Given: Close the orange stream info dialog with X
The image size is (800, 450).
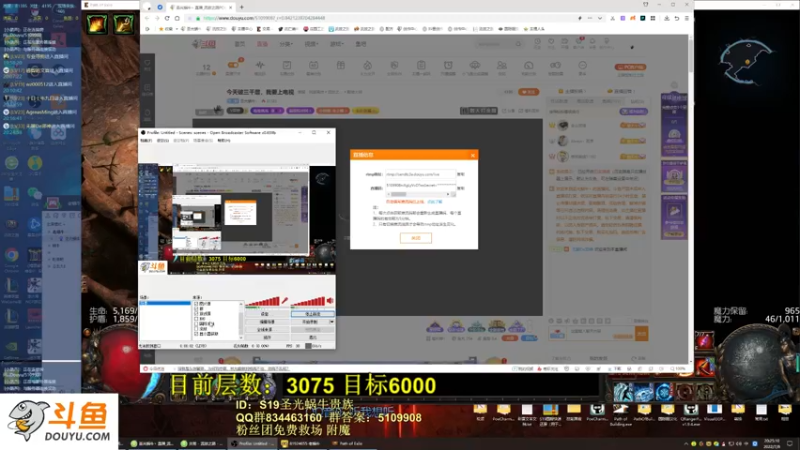Looking at the screenshot, I should tap(472, 155).
